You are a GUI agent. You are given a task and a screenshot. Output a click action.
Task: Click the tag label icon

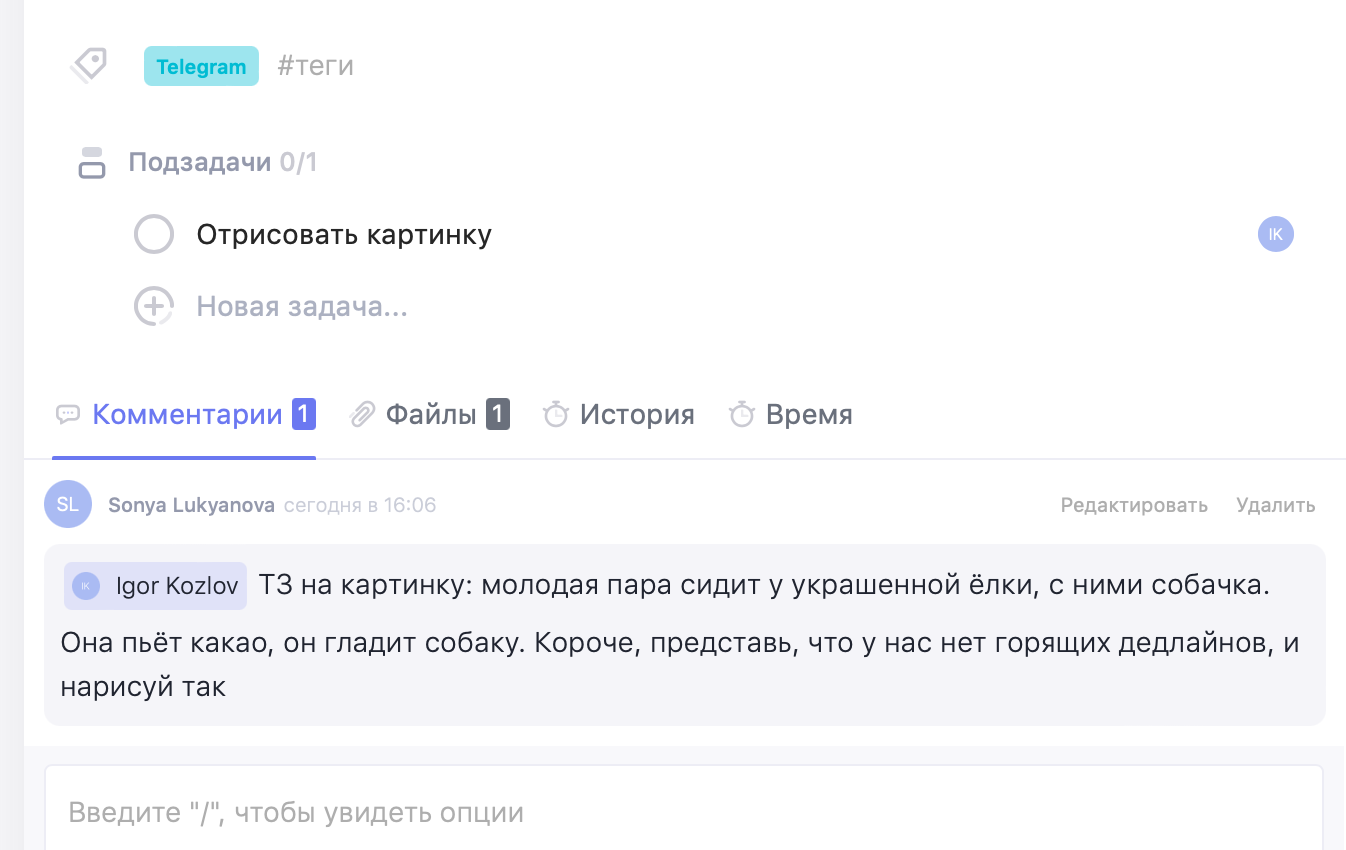(89, 65)
